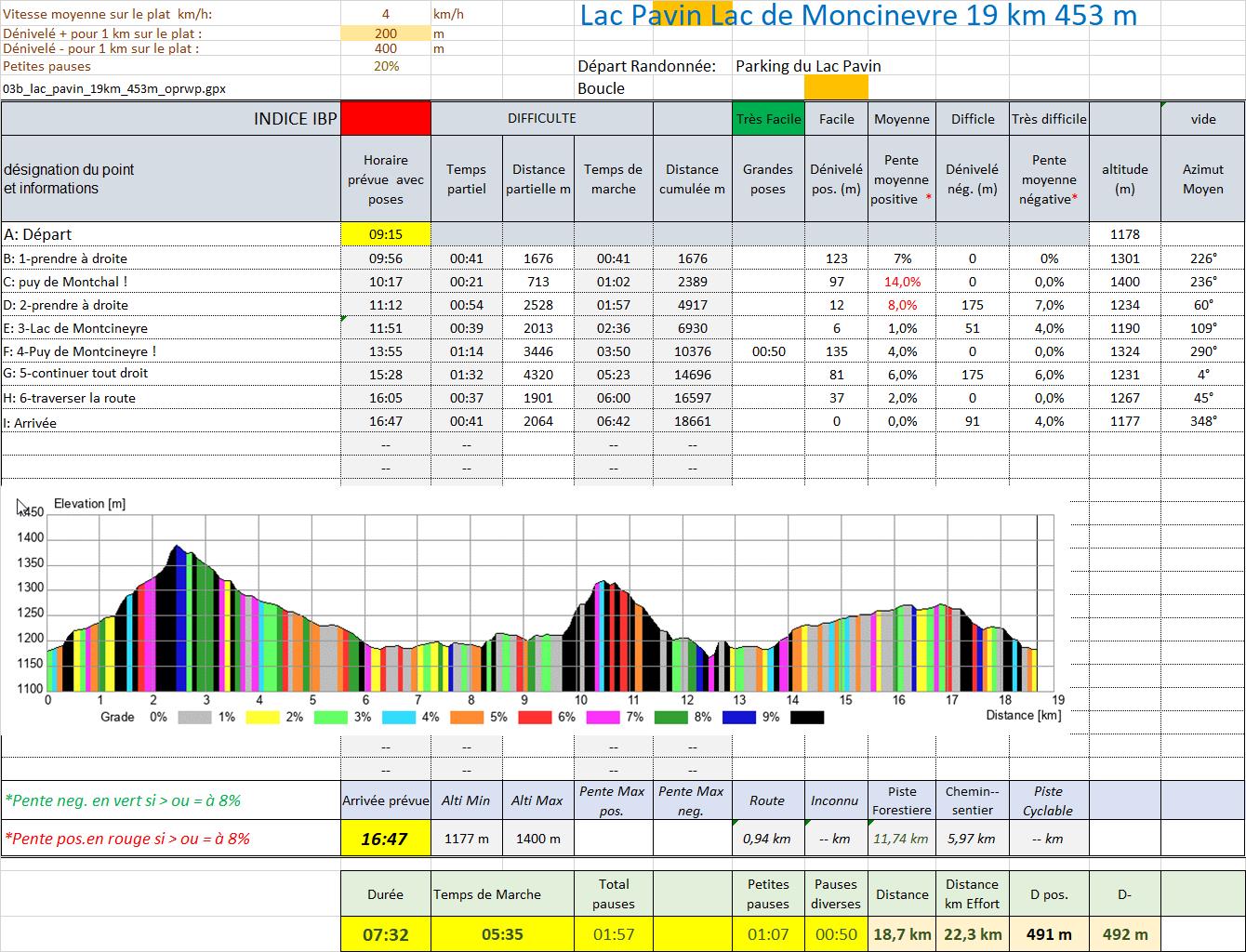The width and height of the screenshot is (1246, 952).
Task: Click the orange cell next to Boucle
Action: tap(836, 87)
